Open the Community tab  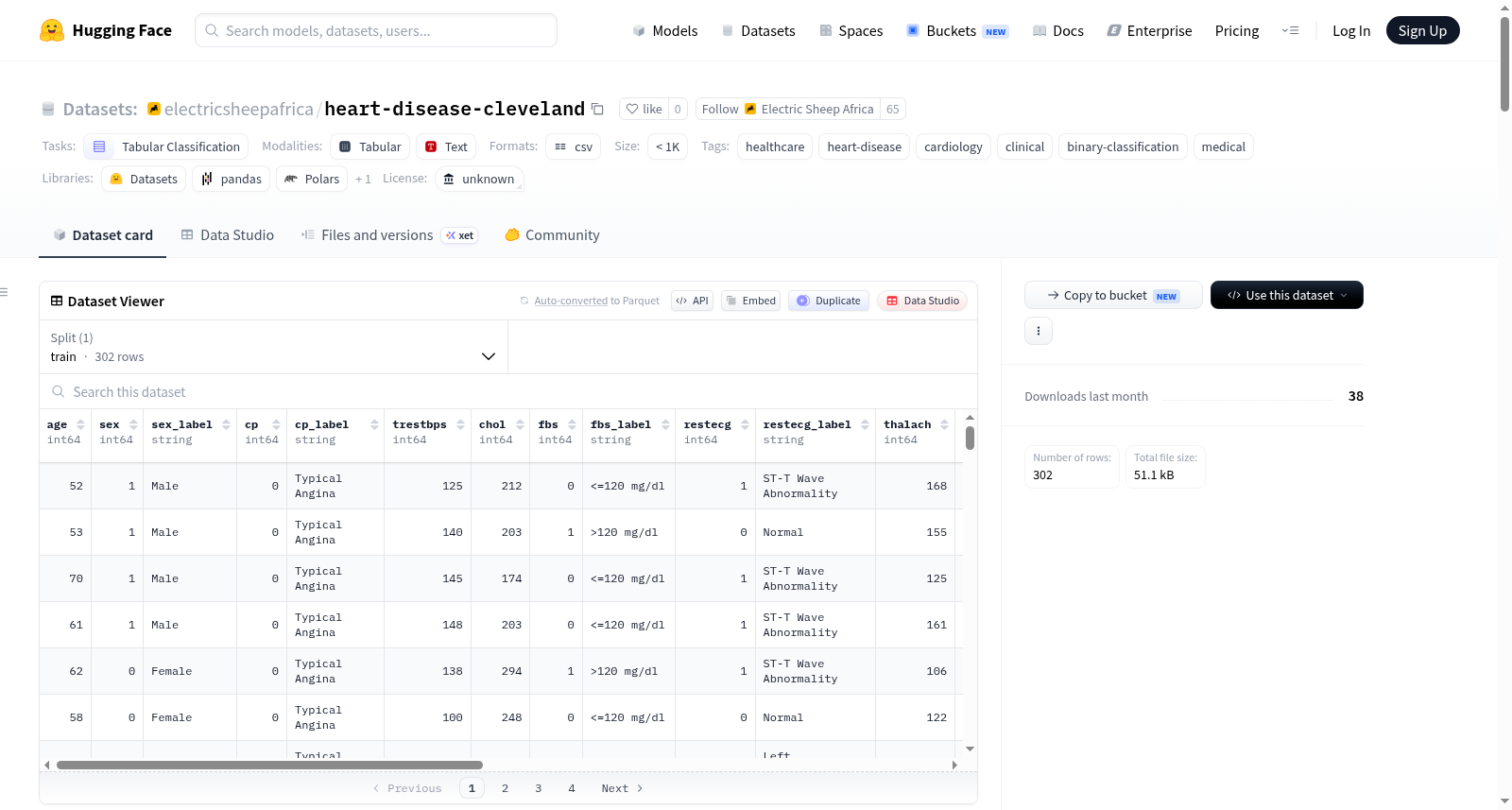tap(553, 234)
